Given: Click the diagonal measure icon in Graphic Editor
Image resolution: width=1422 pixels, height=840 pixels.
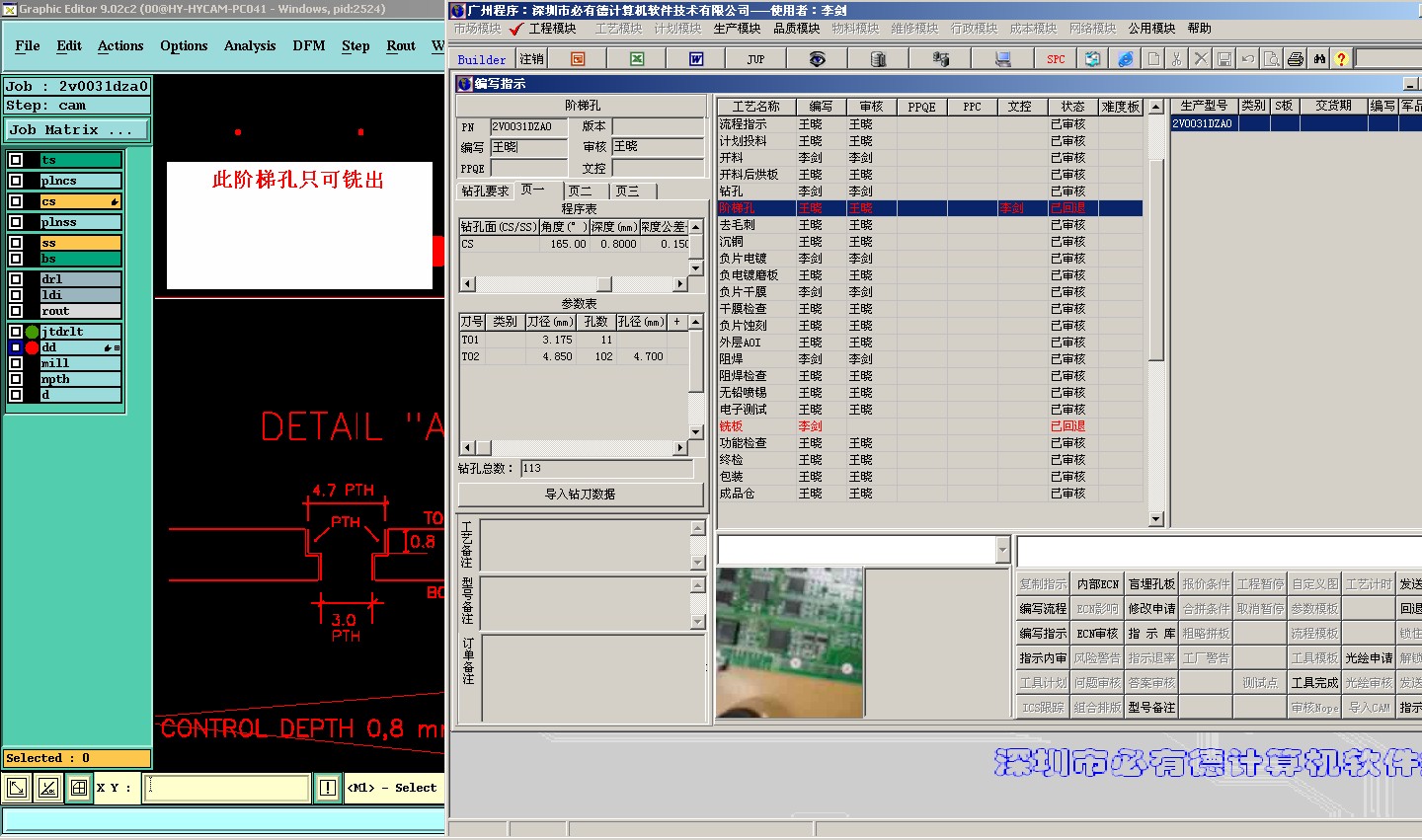Looking at the screenshot, I should pos(47,787).
